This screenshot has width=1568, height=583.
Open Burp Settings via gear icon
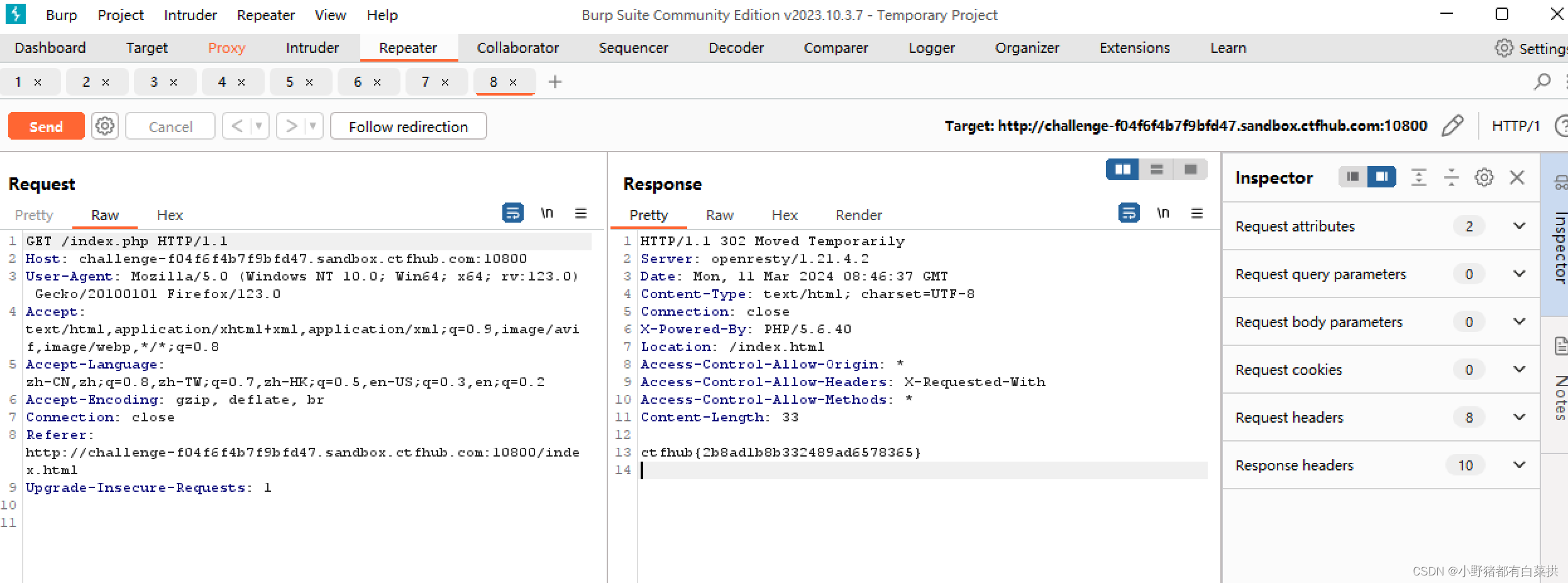[x=1505, y=48]
